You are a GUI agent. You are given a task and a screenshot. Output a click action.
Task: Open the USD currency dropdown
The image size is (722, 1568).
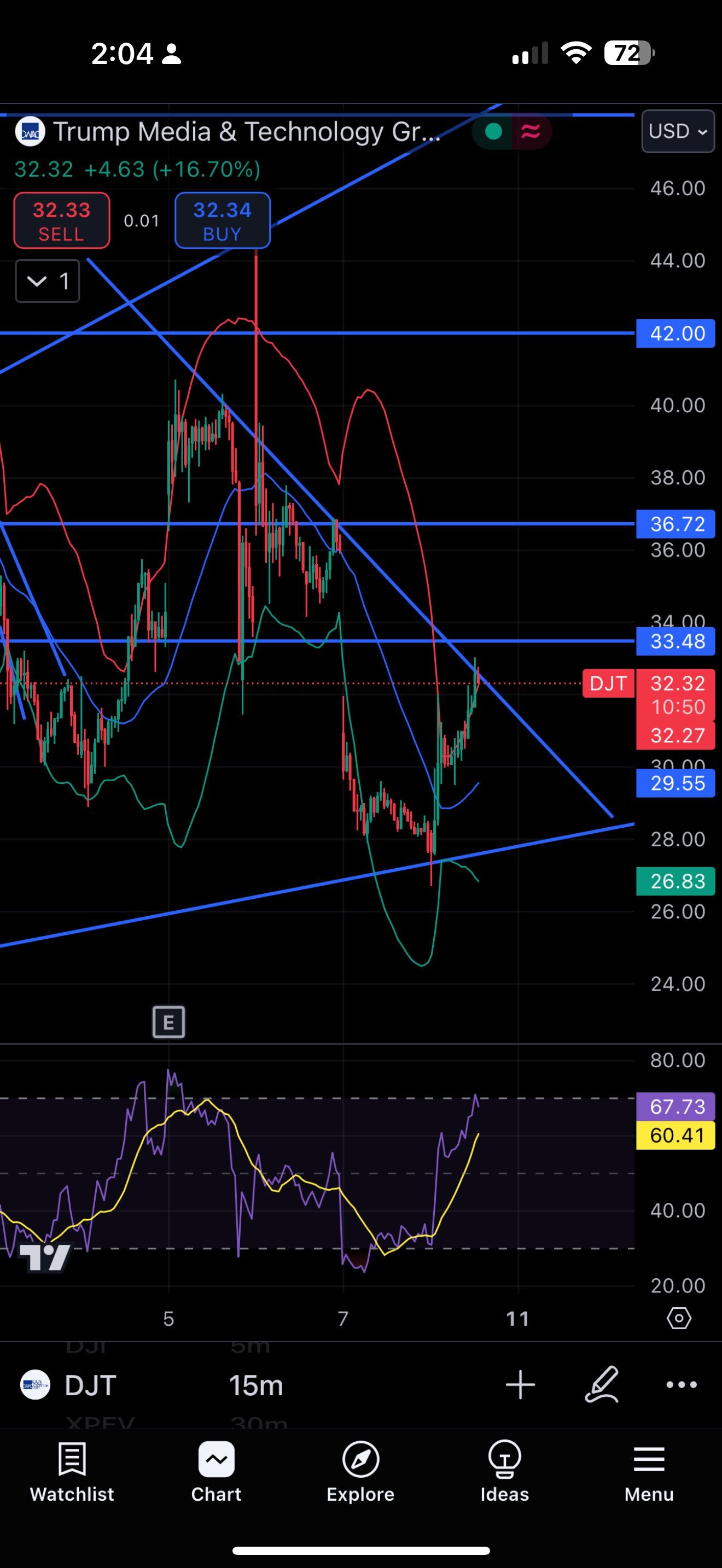tap(678, 131)
